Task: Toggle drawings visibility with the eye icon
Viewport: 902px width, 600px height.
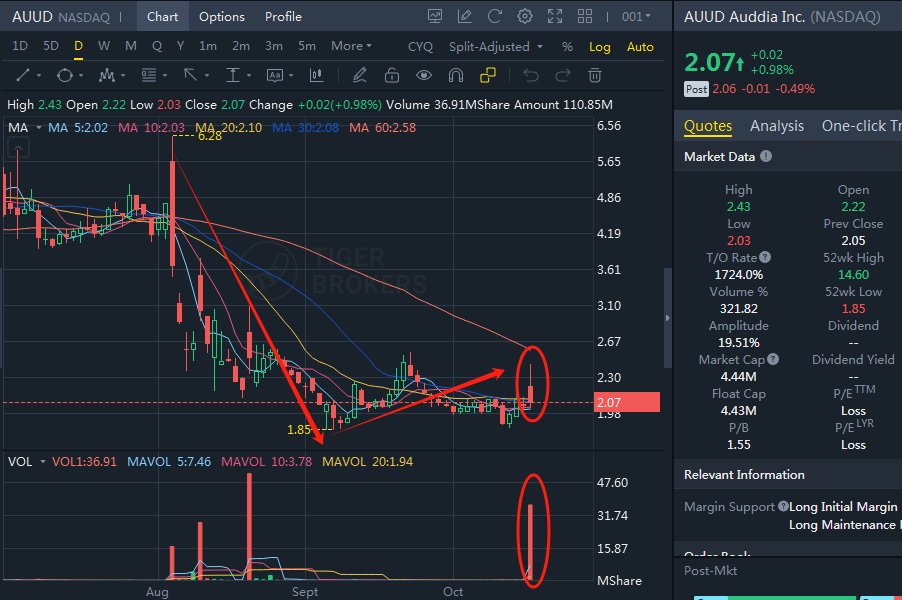Action: [424, 75]
